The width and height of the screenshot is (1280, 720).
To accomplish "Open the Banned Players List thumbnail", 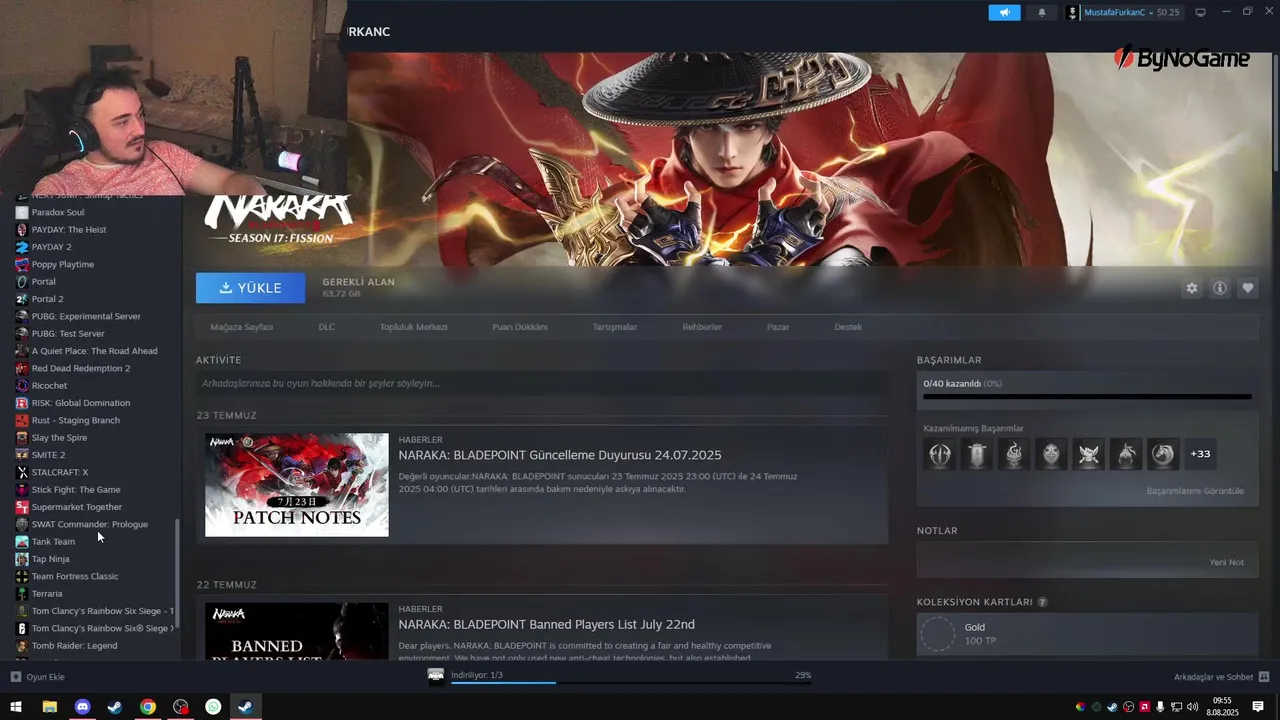I will pos(297,631).
